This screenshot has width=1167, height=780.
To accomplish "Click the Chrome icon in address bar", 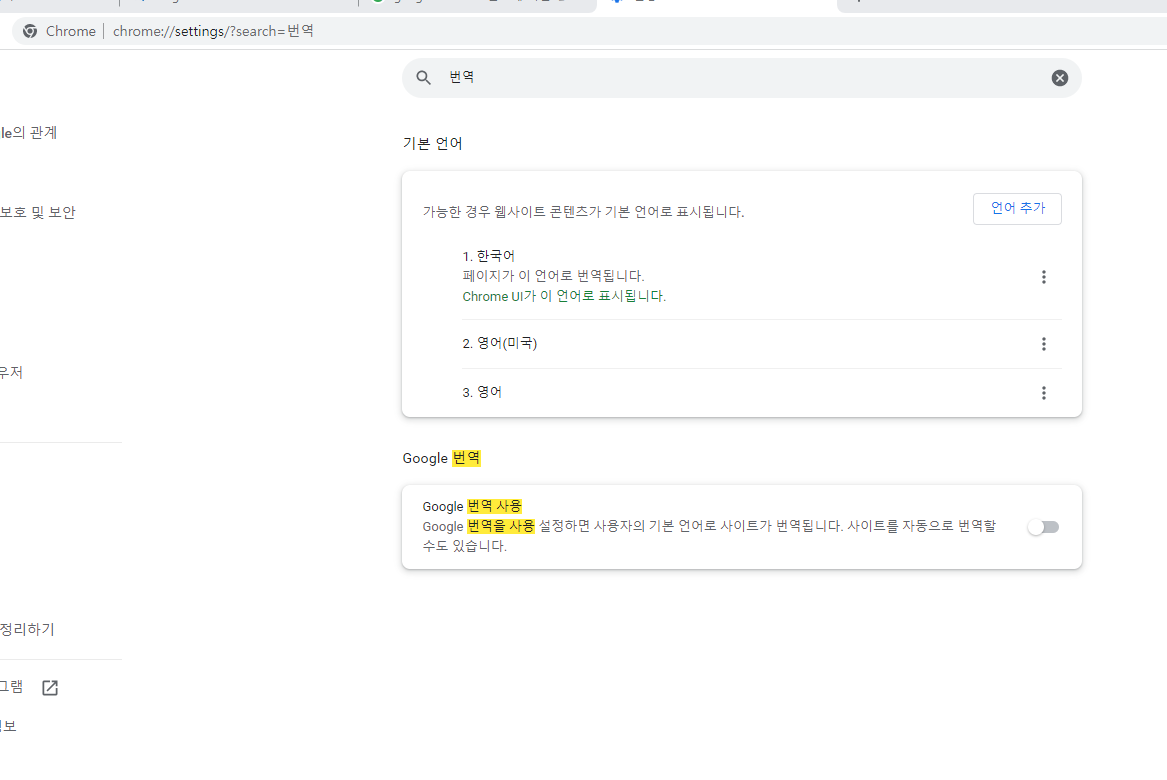I will click(x=30, y=31).
